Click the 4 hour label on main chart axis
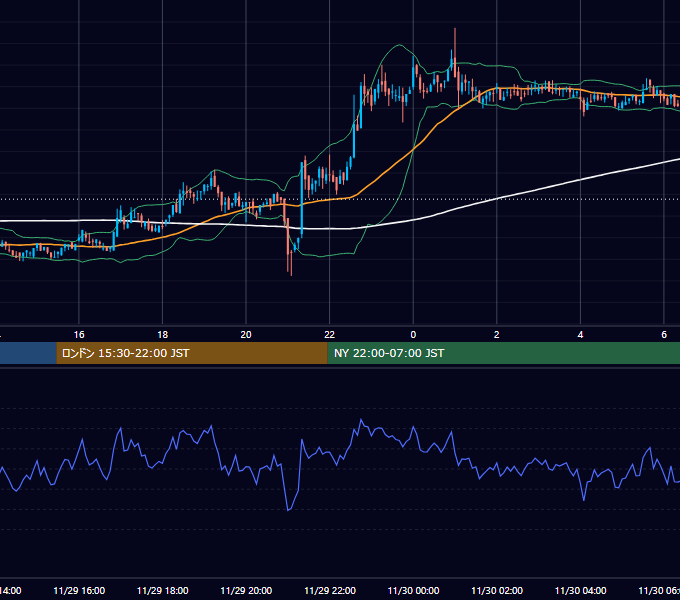Viewport: 680px width, 600px height. point(580,335)
